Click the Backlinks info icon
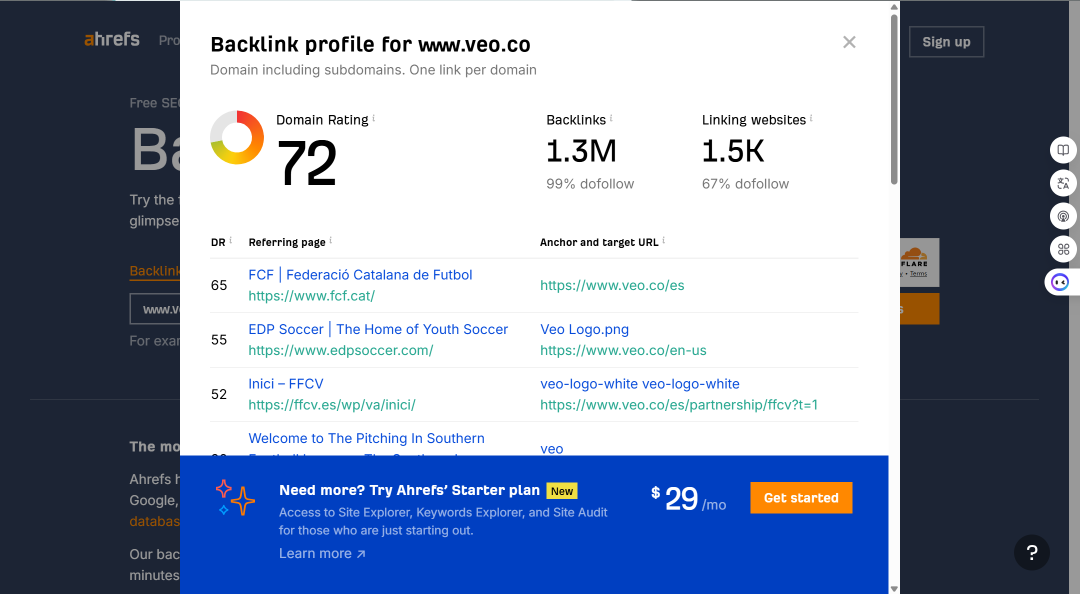 coord(611,118)
